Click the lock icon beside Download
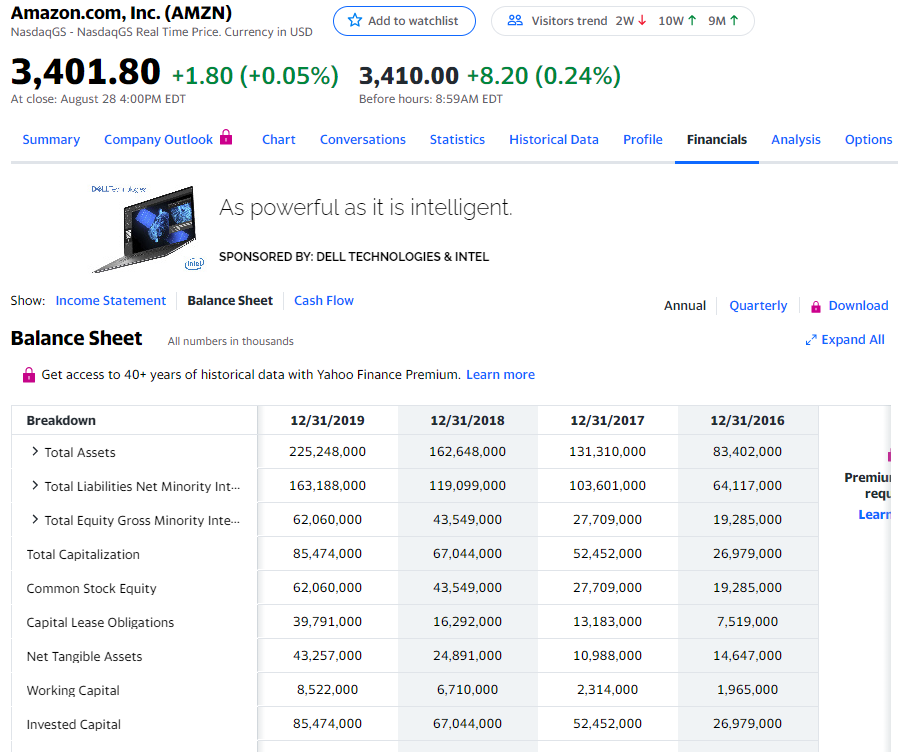Viewport: 898px width, 752px height. 816,306
